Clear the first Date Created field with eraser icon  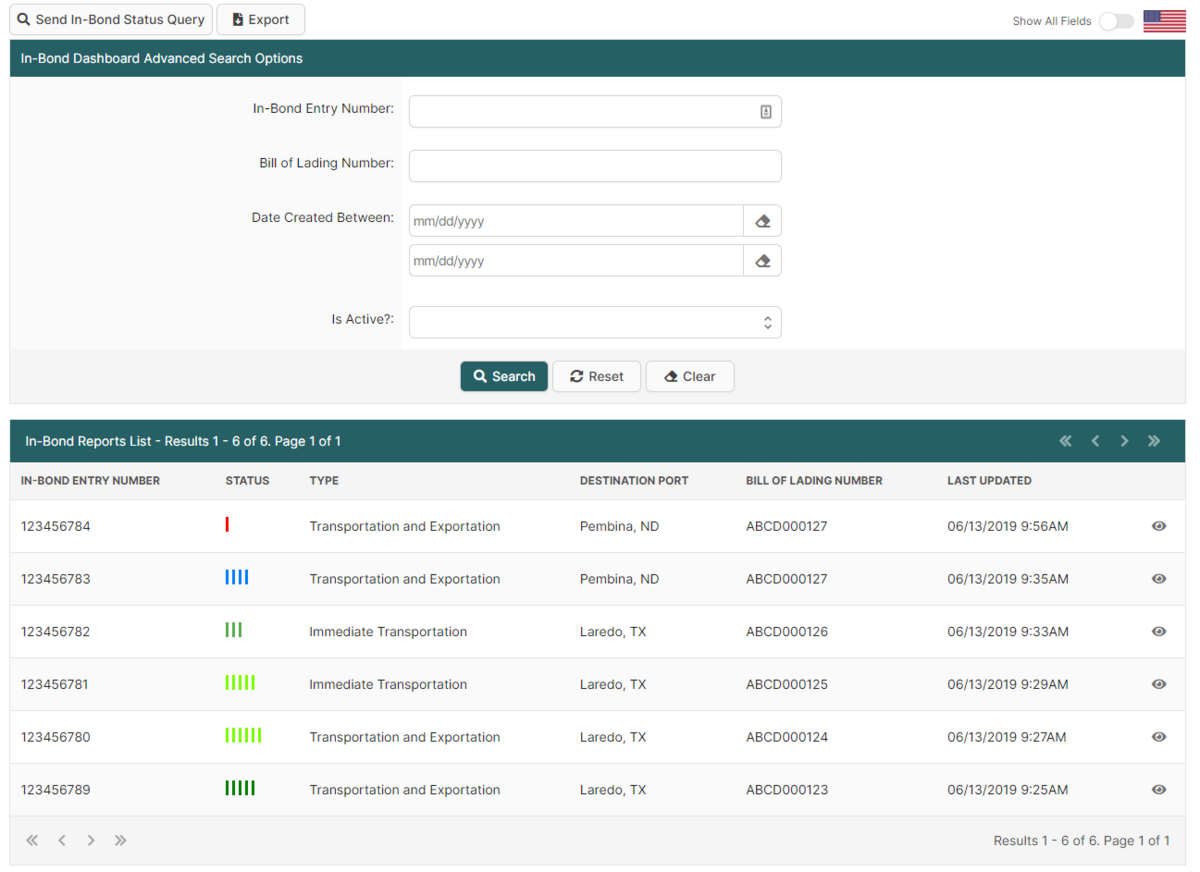coord(762,220)
